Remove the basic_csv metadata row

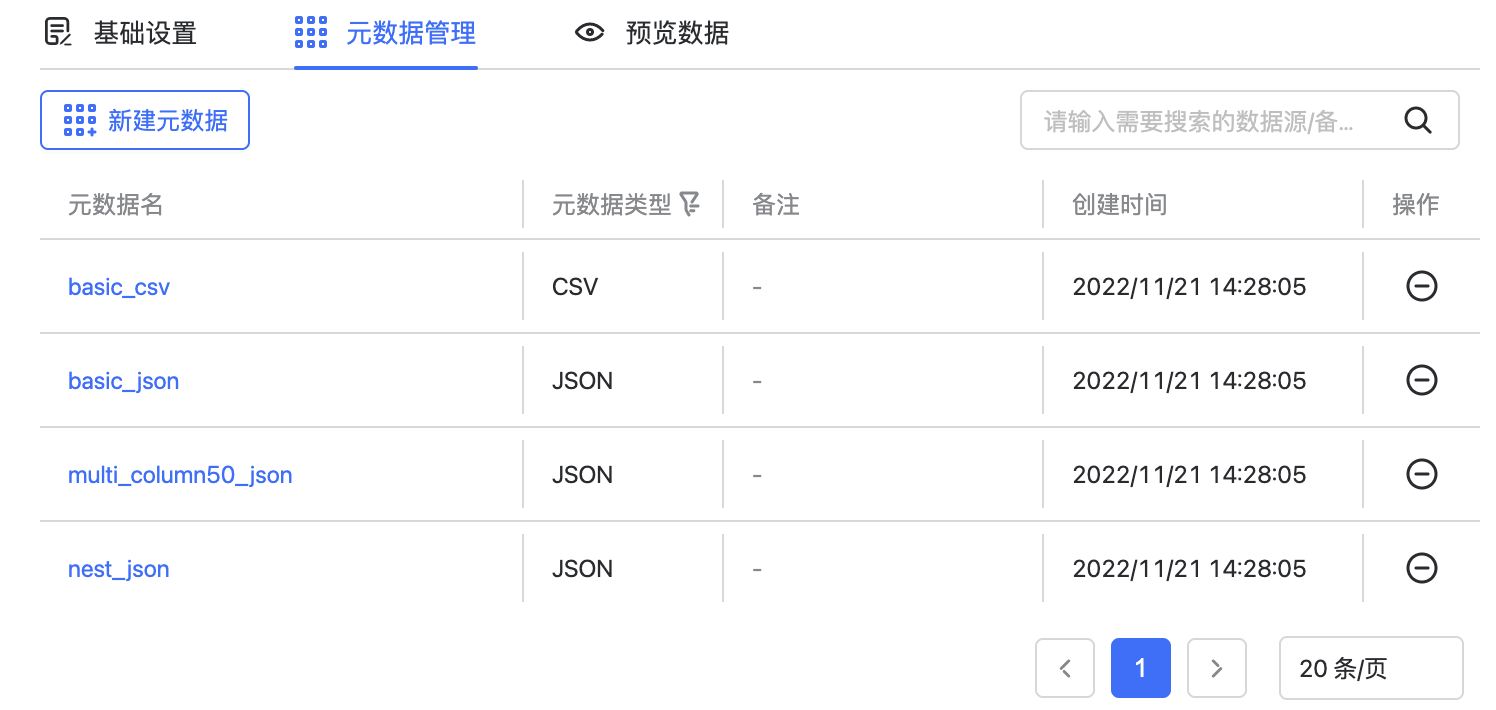click(x=1421, y=287)
